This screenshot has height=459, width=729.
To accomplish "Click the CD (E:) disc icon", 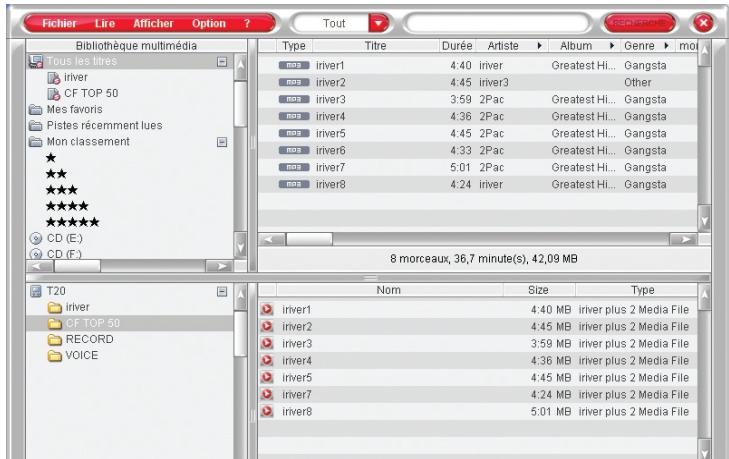I will coord(36,239).
